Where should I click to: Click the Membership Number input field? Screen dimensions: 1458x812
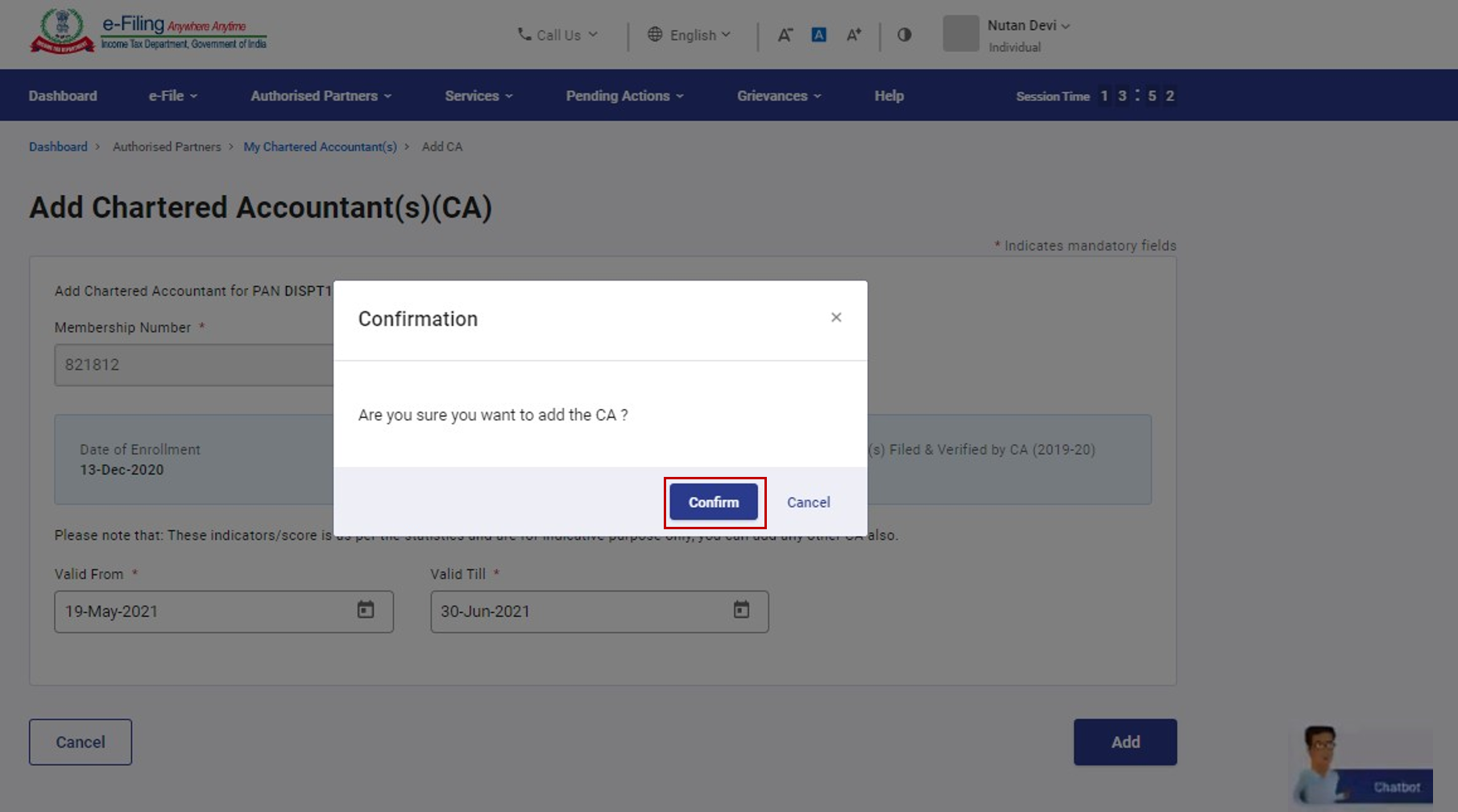click(x=193, y=365)
